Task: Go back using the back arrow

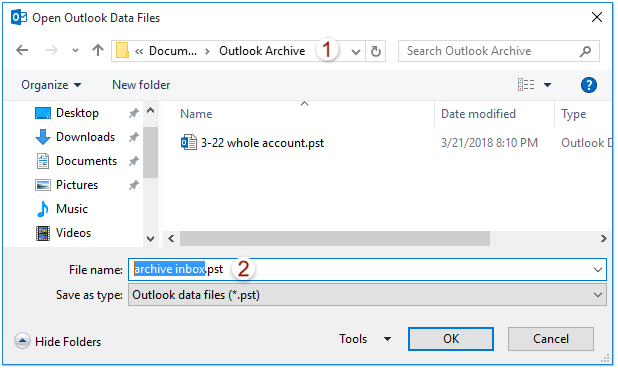Action: click(x=22, y=50)
